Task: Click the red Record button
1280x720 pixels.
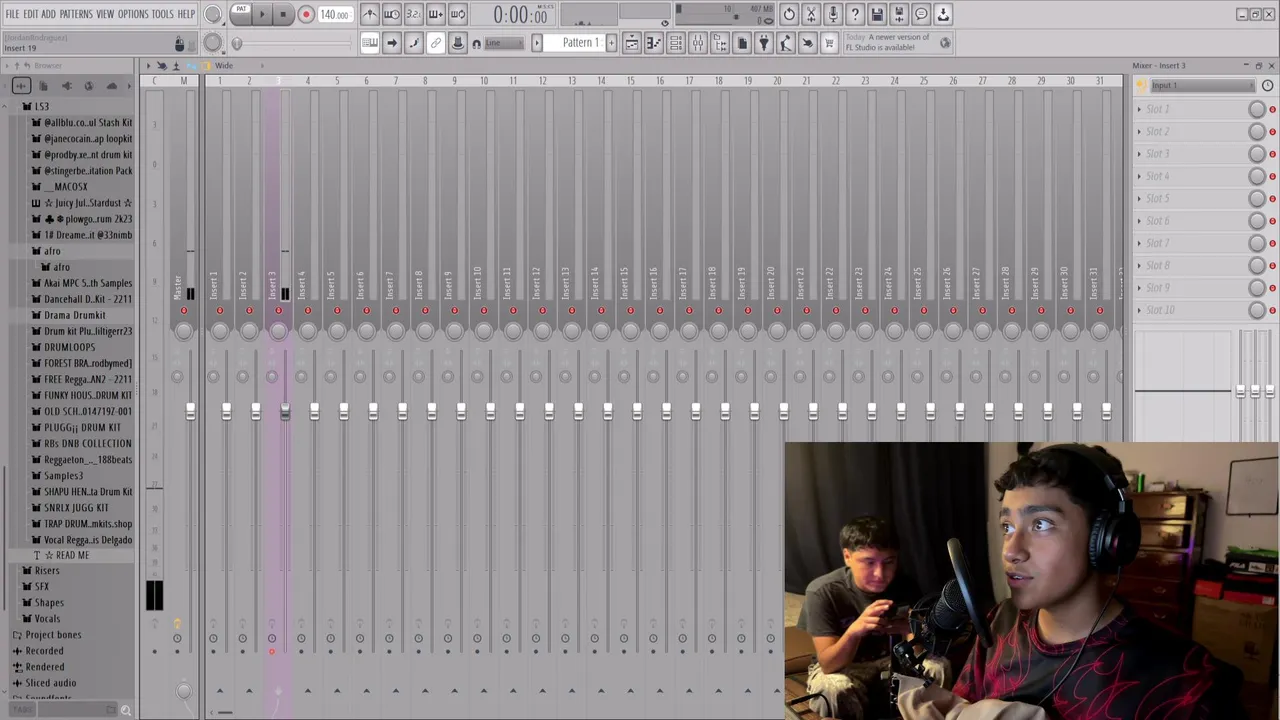Action: (306, 15)
